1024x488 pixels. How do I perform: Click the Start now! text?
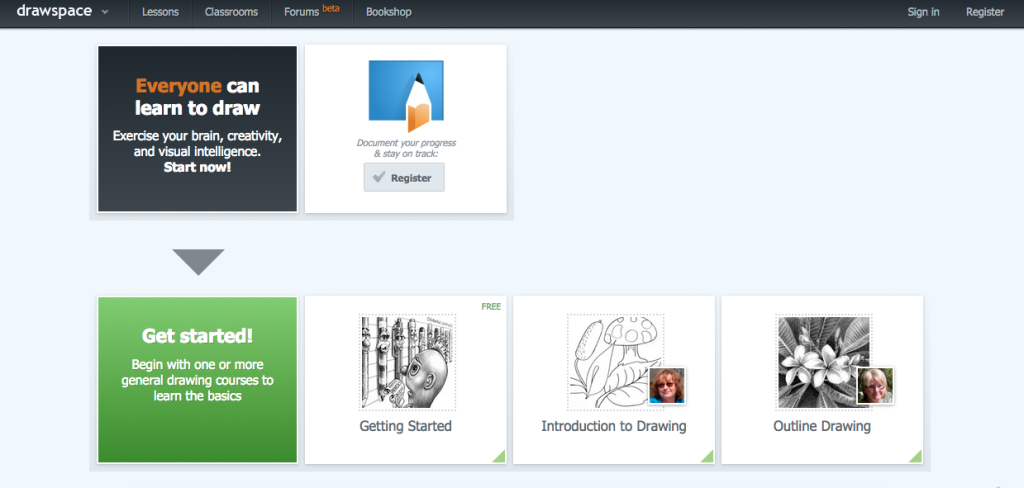pyautogui.click(x=197, y=167)
